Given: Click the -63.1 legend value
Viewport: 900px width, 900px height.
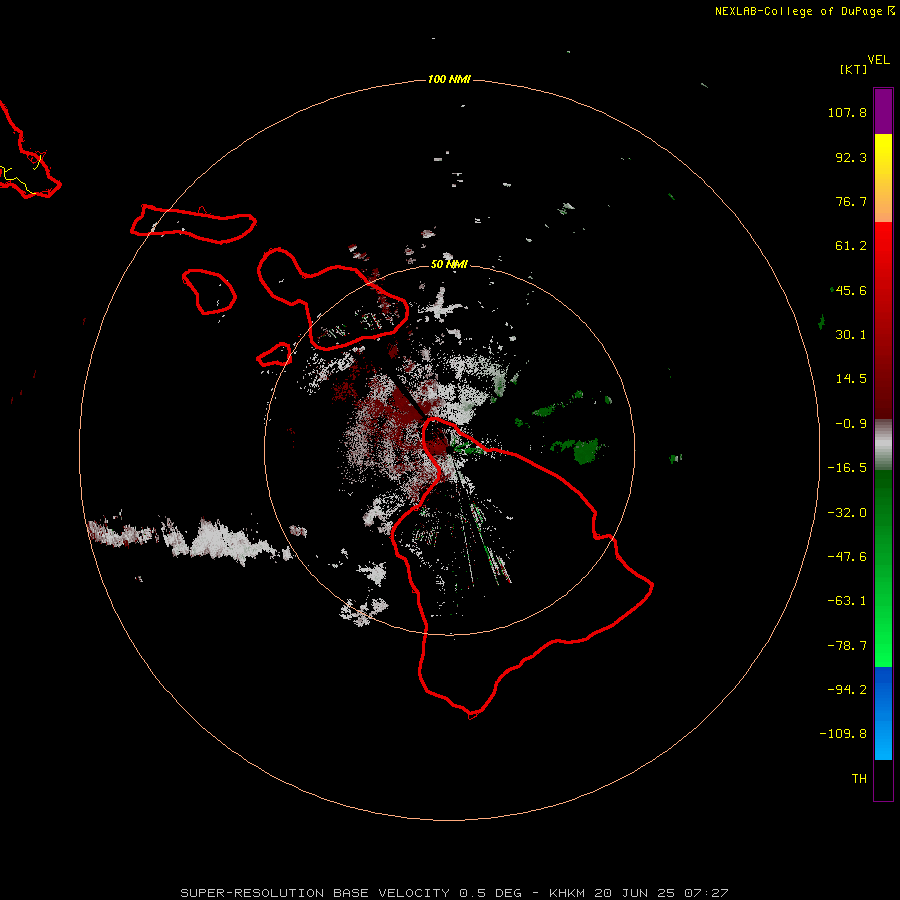Looking at the screenshot, I should pos(847,601).
